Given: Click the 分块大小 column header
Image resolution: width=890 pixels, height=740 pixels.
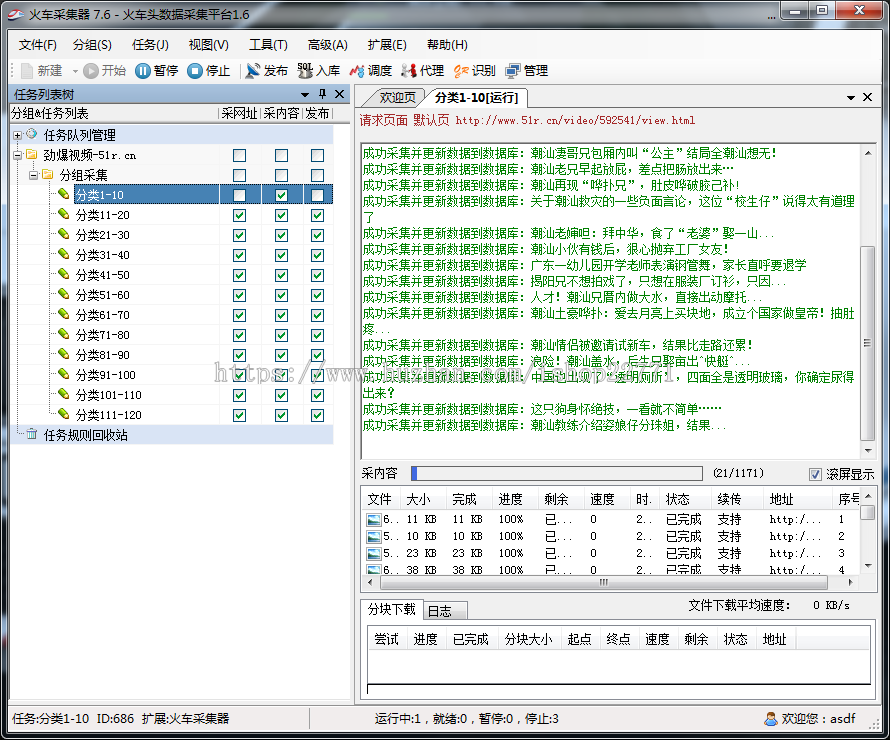Looking at the screenshot, I should [528, 639].
